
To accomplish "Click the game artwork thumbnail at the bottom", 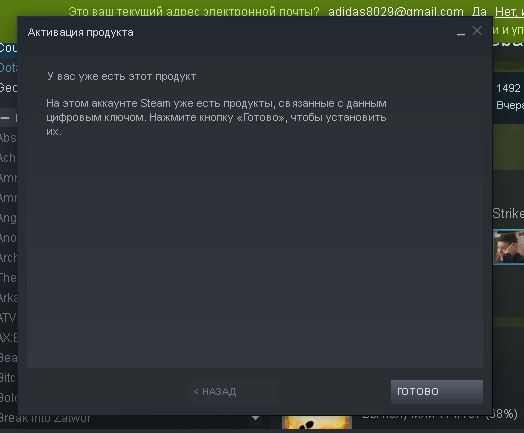I will [317, 422].
